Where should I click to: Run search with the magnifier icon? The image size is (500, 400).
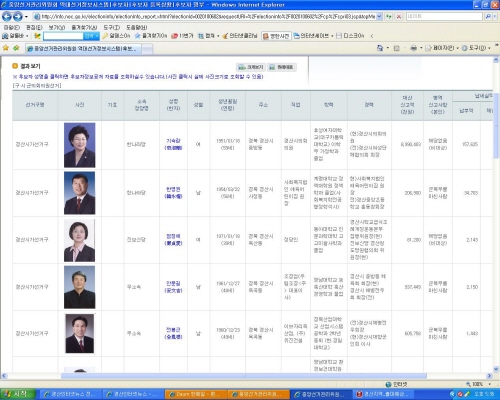tap(488, 16)
